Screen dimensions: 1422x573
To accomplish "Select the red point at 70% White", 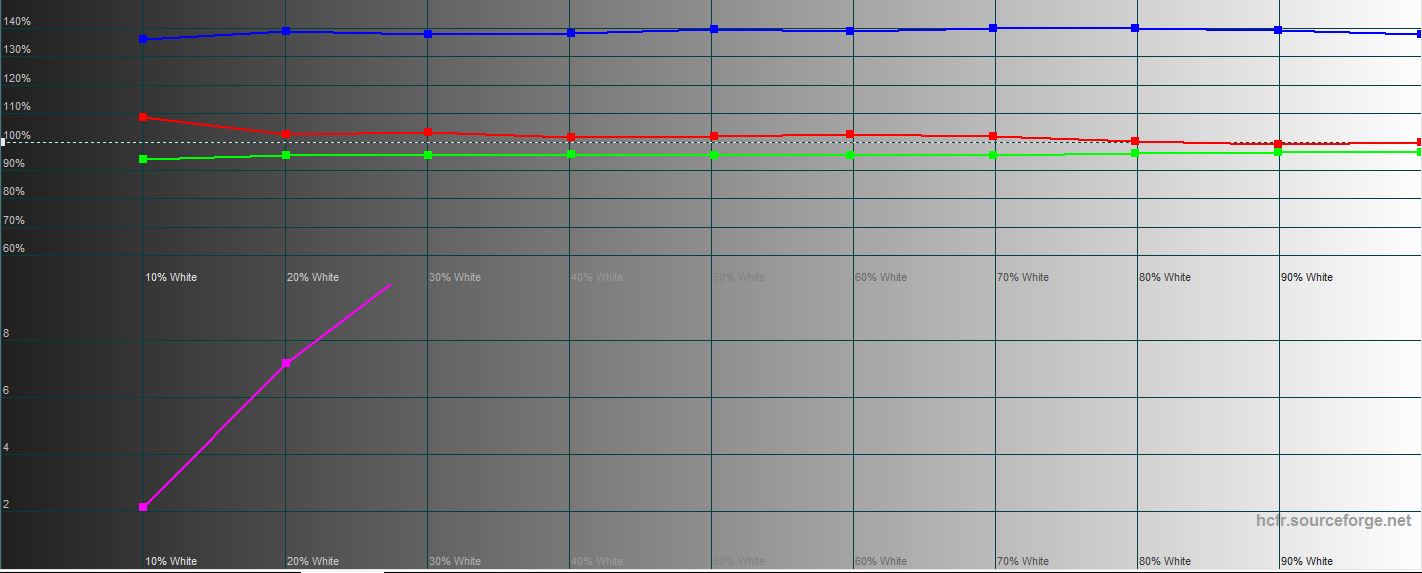I will click(x=993, y=136).
